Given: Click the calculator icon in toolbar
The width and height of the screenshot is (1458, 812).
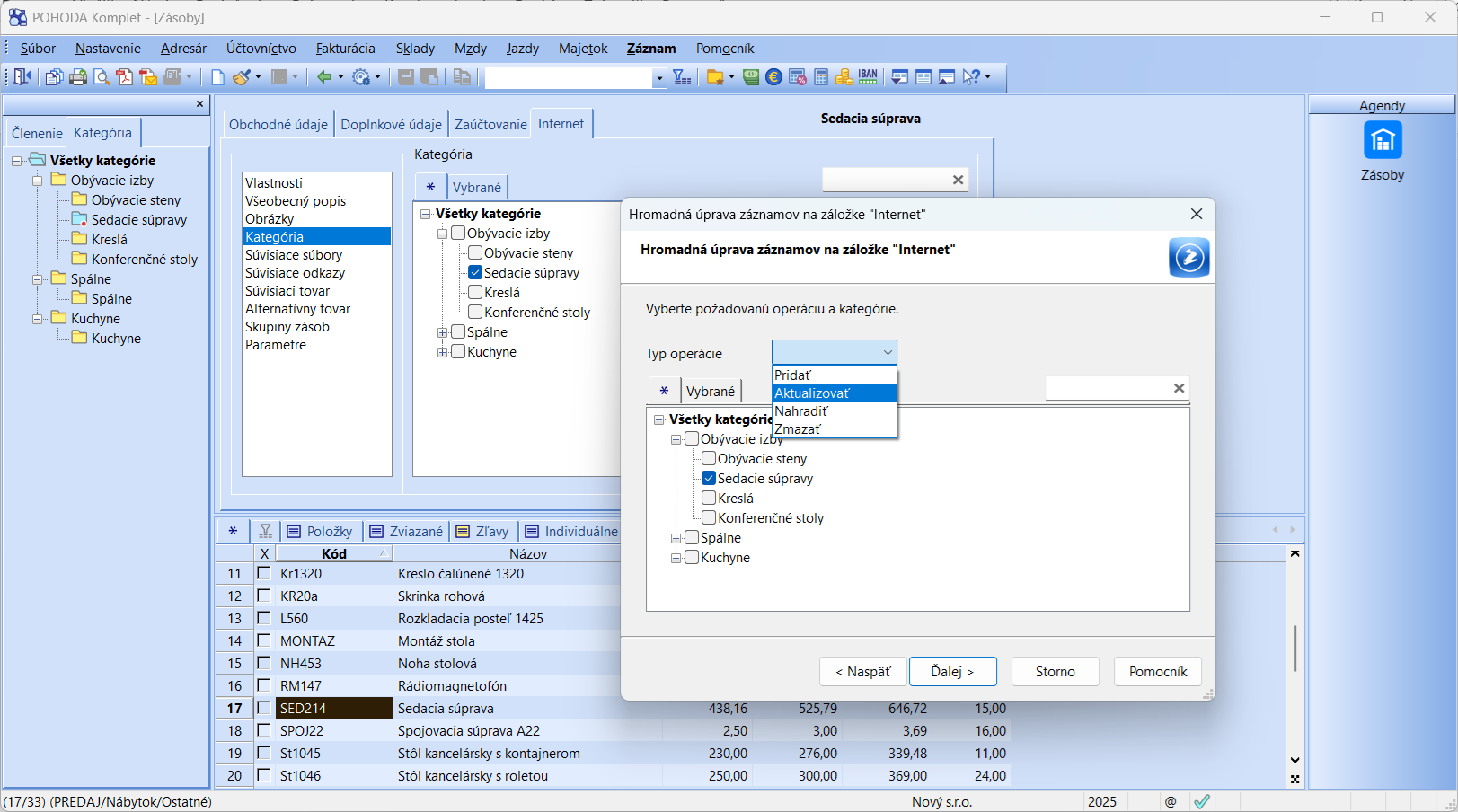Looking at the screenshot, I should [821, 77].
